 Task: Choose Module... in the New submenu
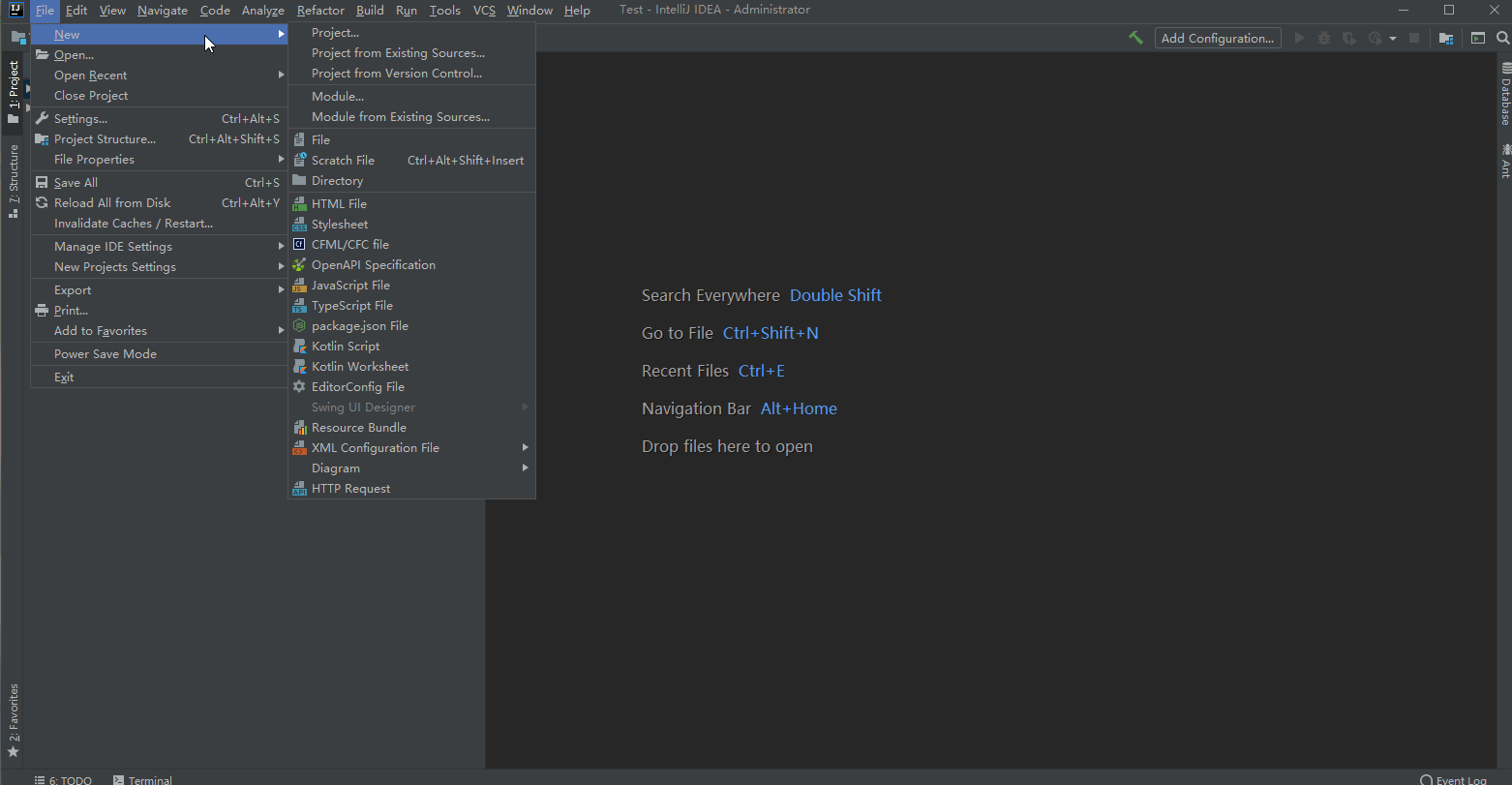click(412, 97)
